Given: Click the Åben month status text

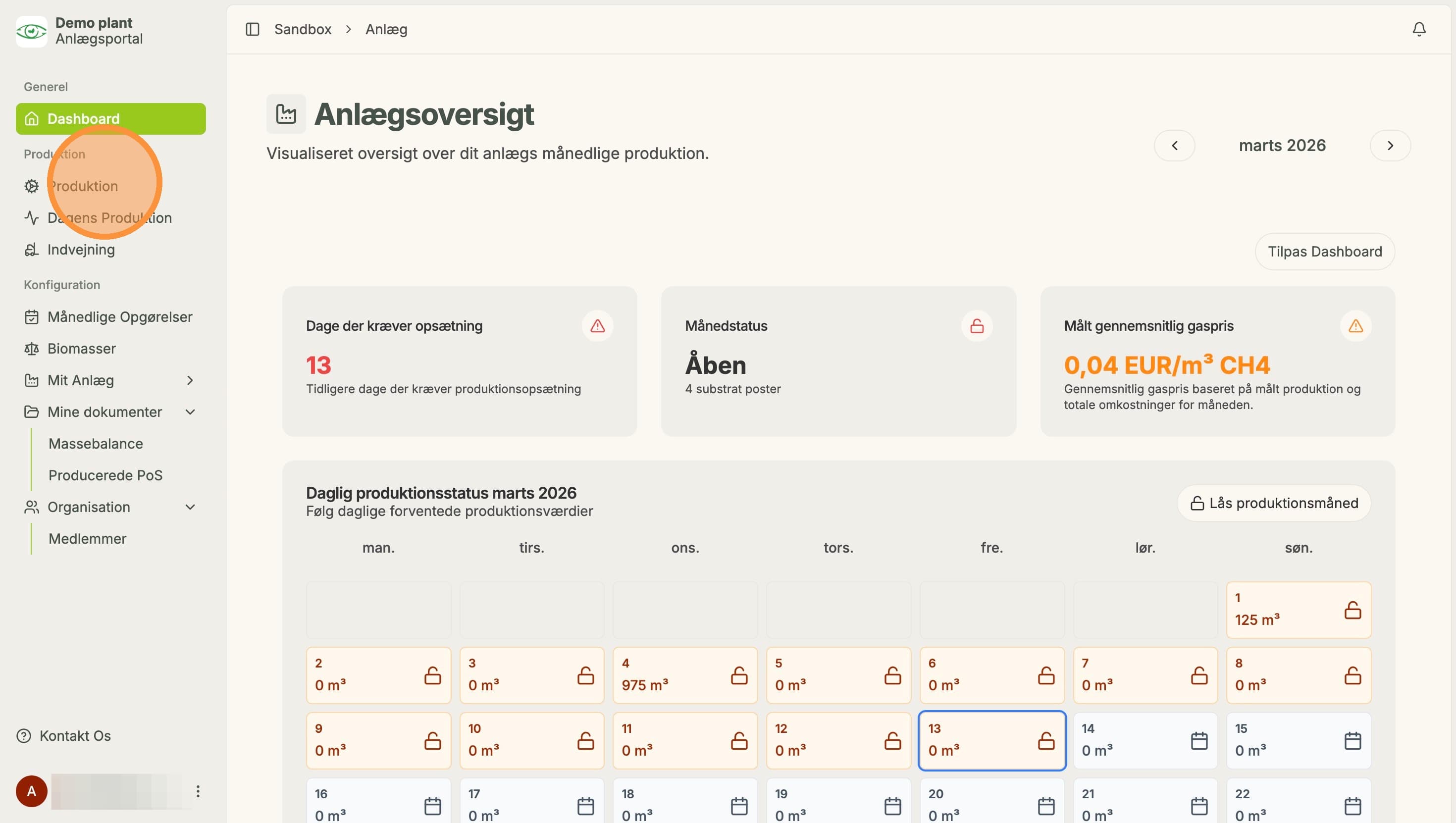Looking at the screenshot, I should pos(716,365).
